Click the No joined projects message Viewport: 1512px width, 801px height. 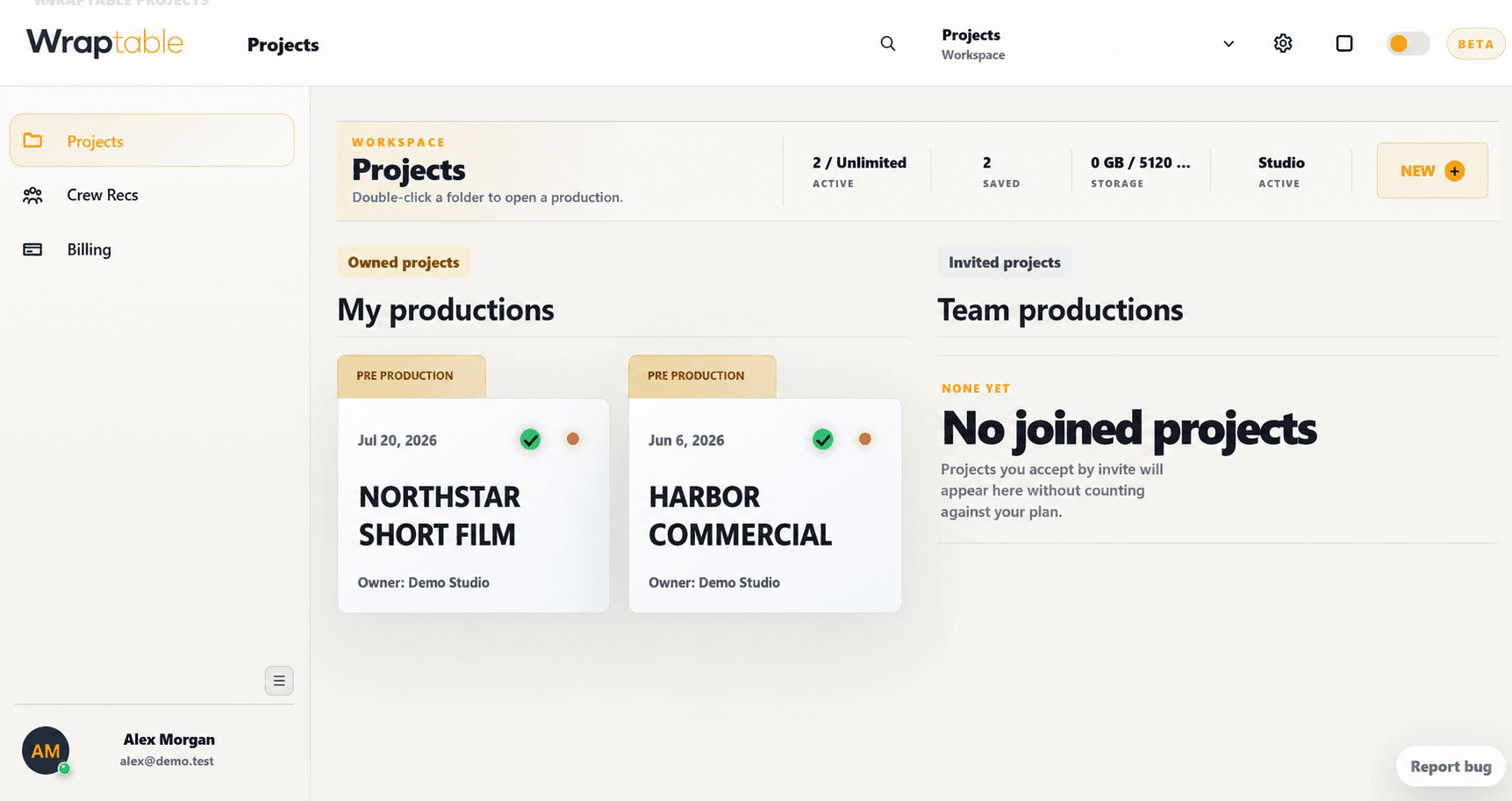coord(1129,429)
